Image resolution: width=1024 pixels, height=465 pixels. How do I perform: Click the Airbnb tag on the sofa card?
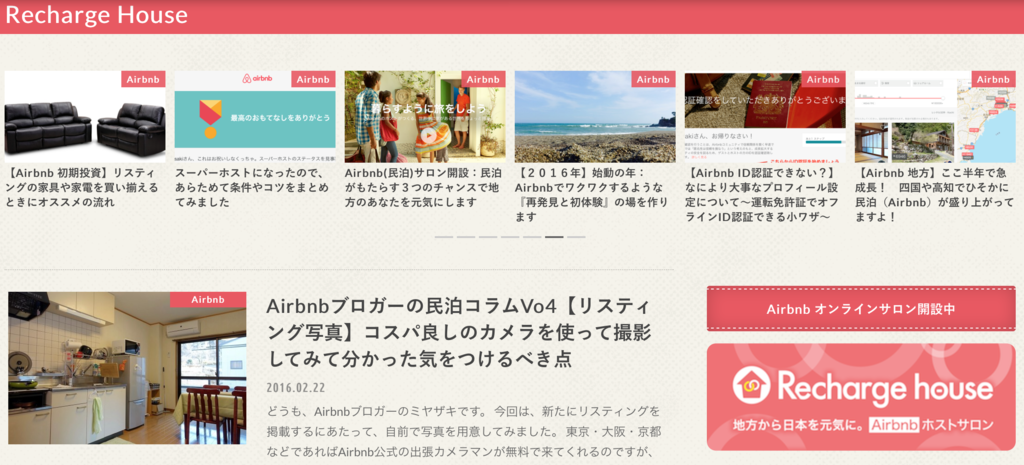143,79
